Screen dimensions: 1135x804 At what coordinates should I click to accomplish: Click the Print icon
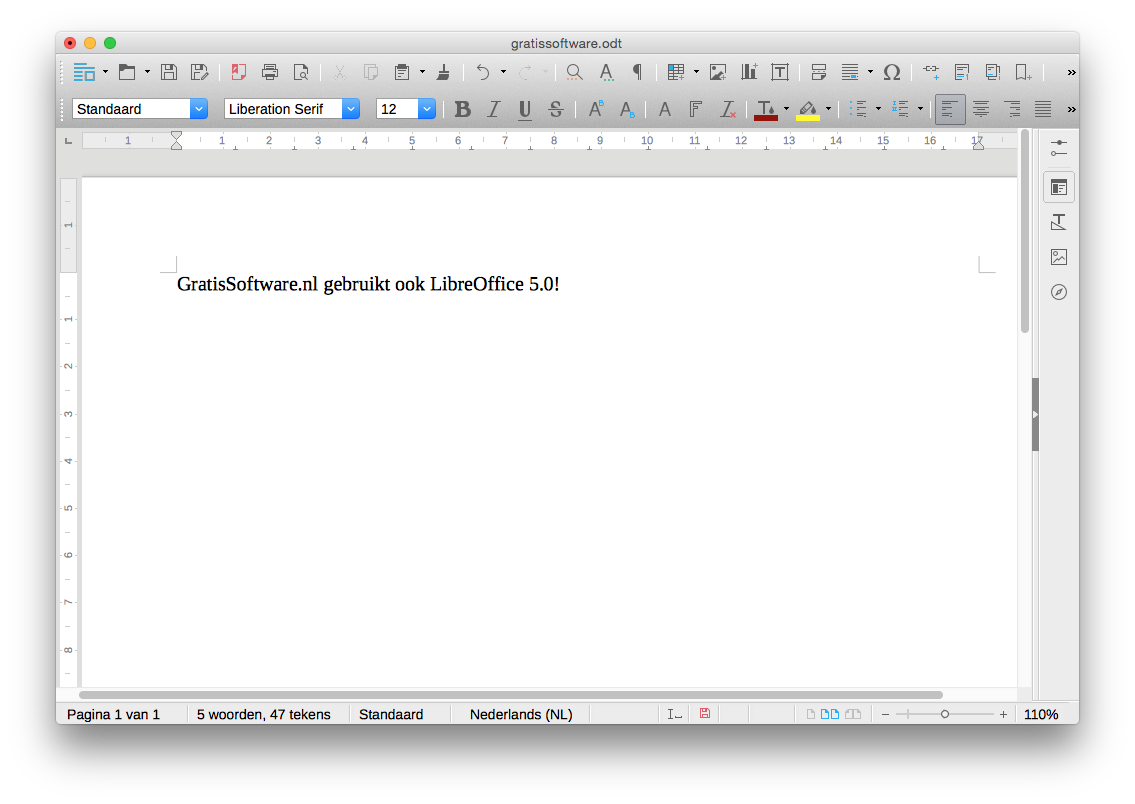point(269,72)
